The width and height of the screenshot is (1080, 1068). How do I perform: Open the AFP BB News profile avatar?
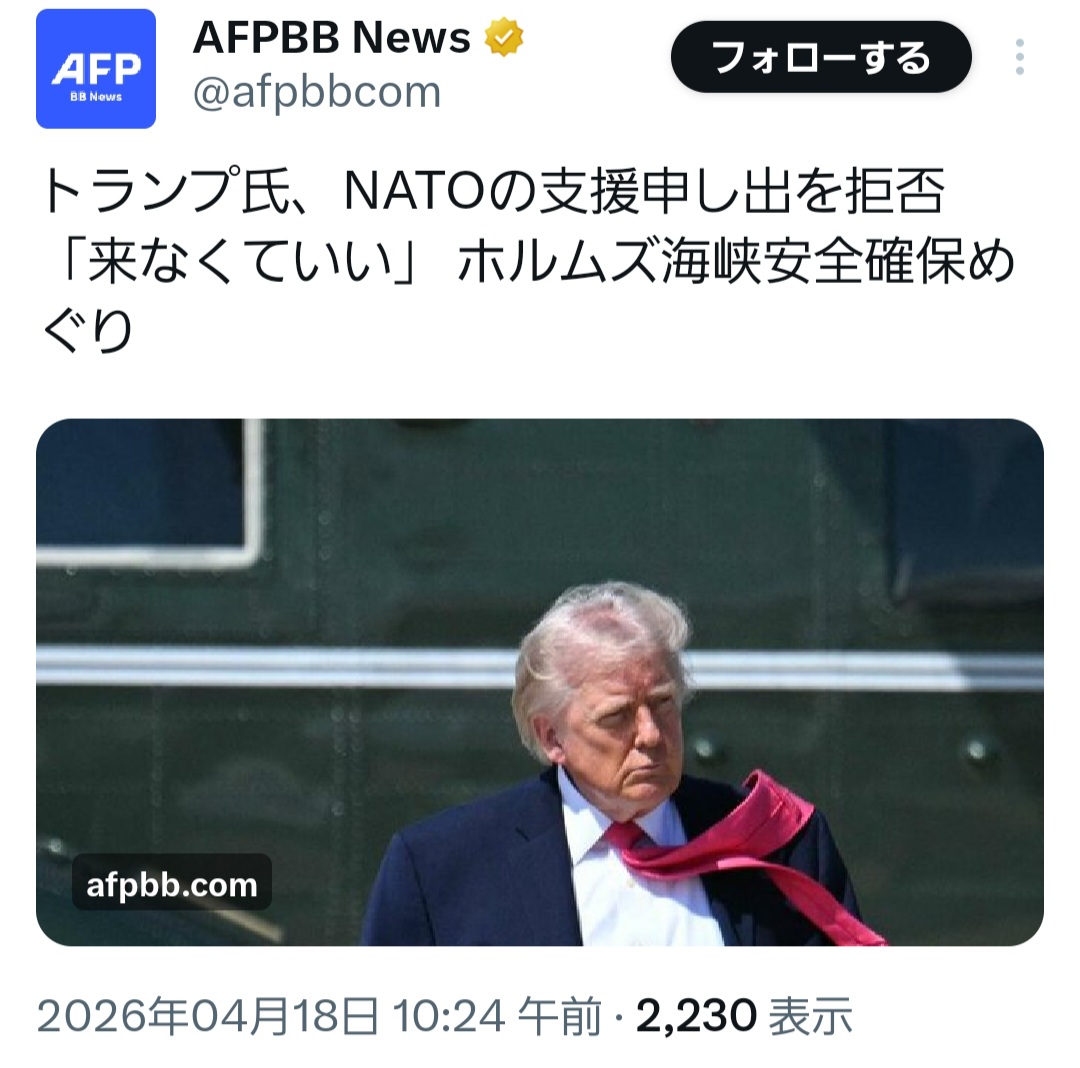[x=96, y=69]
